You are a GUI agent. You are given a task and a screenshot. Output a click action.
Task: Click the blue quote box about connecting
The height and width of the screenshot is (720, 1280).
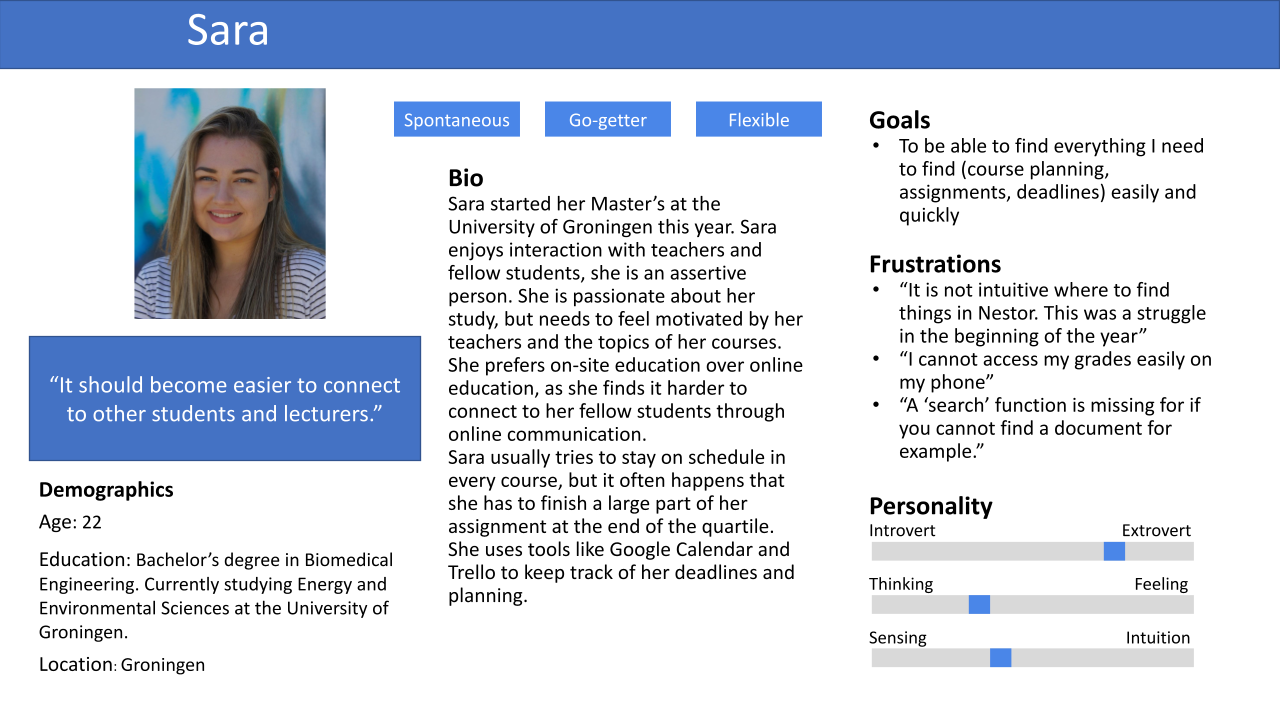225,398
